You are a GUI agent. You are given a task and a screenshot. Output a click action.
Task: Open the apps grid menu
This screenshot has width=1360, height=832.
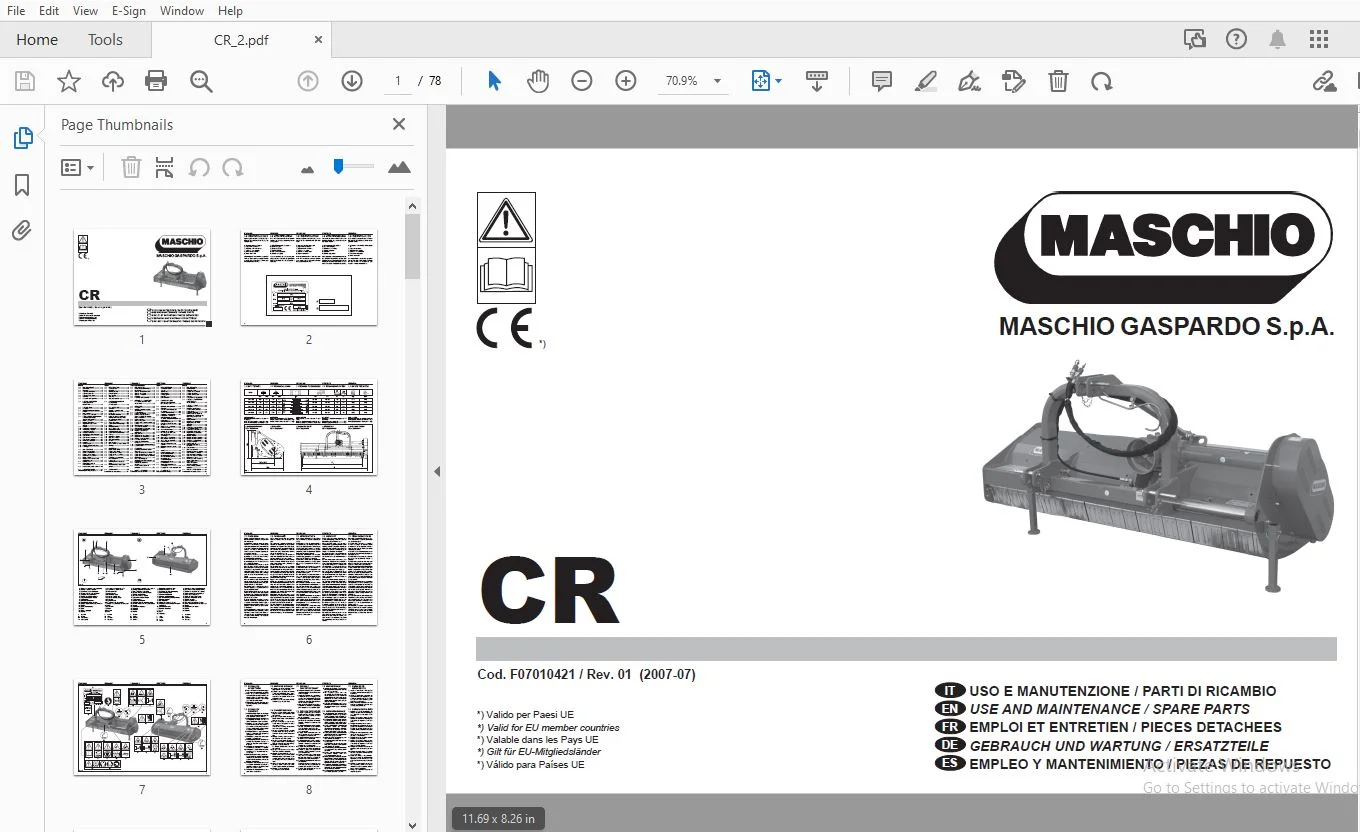click(1319, 40)
